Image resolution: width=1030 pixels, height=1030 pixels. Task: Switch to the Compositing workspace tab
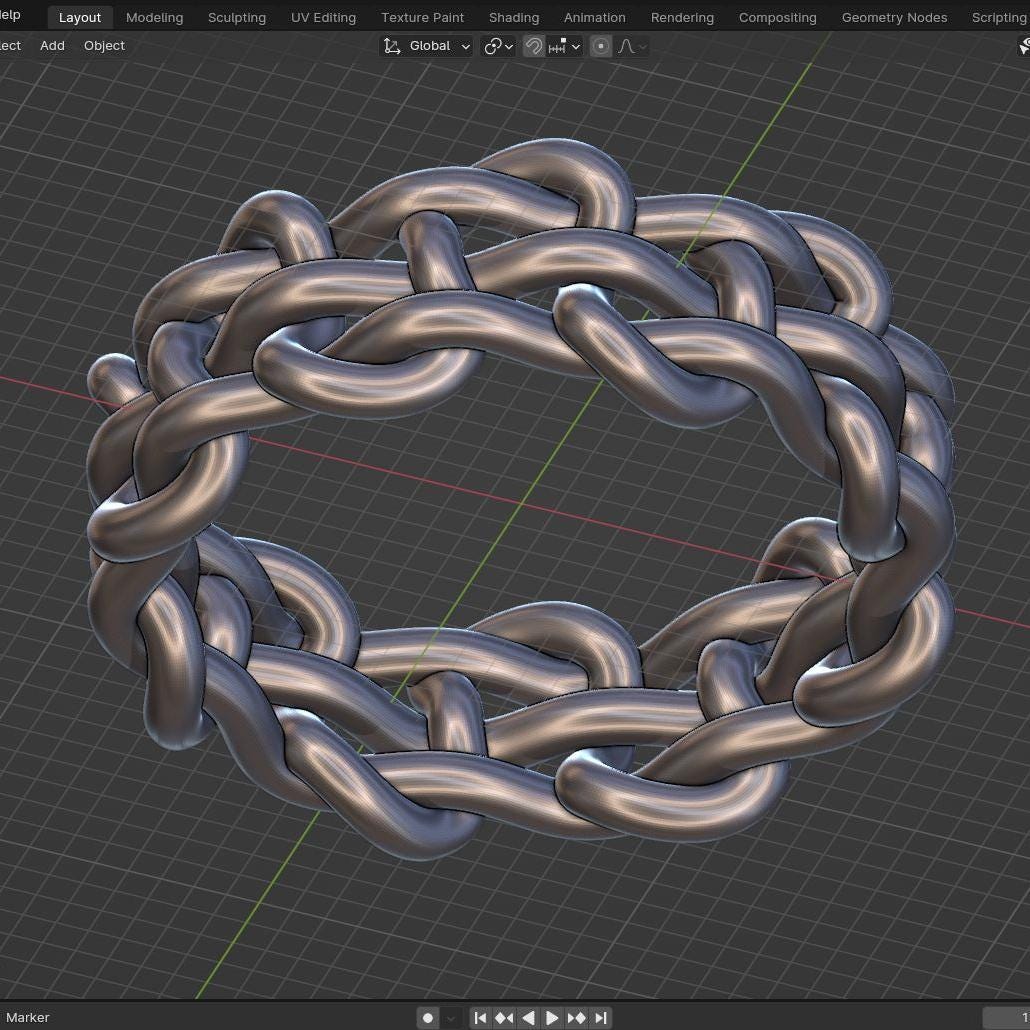click(777, 18)
